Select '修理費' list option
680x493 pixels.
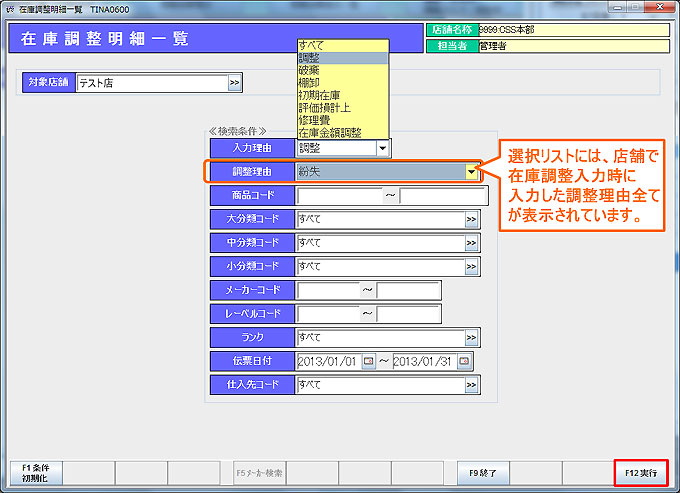[343, 120]
